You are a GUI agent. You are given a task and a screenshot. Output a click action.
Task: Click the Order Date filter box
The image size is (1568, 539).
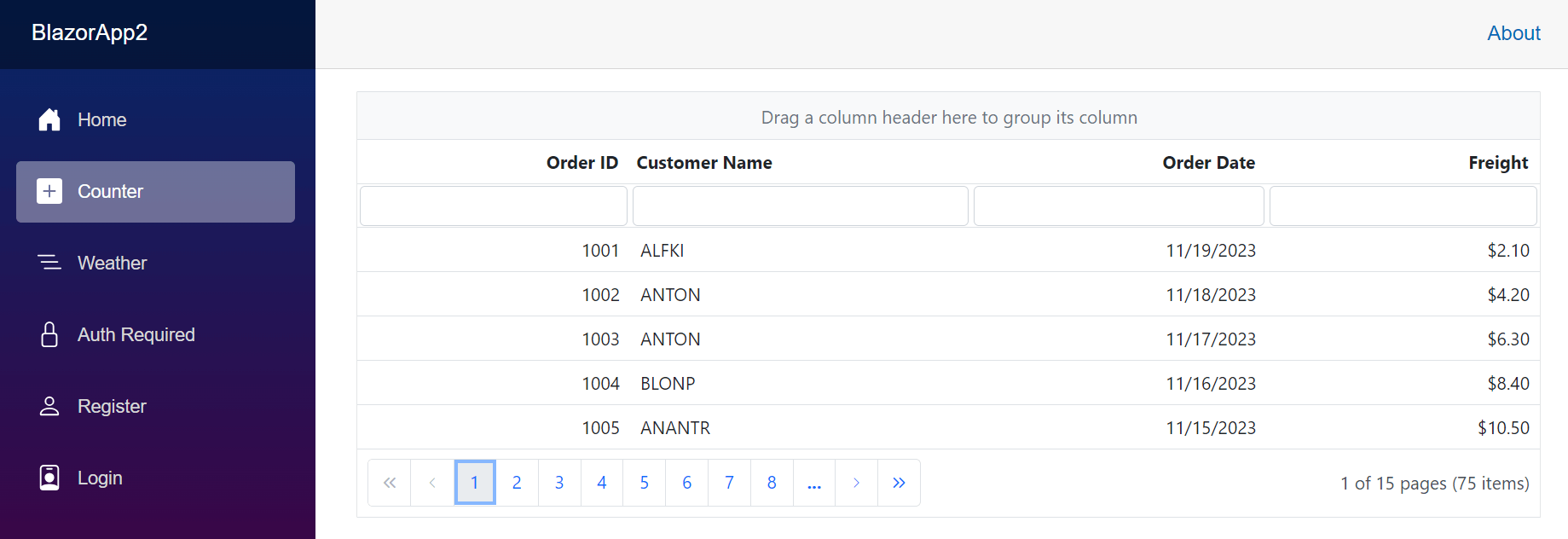(1118, 206)
